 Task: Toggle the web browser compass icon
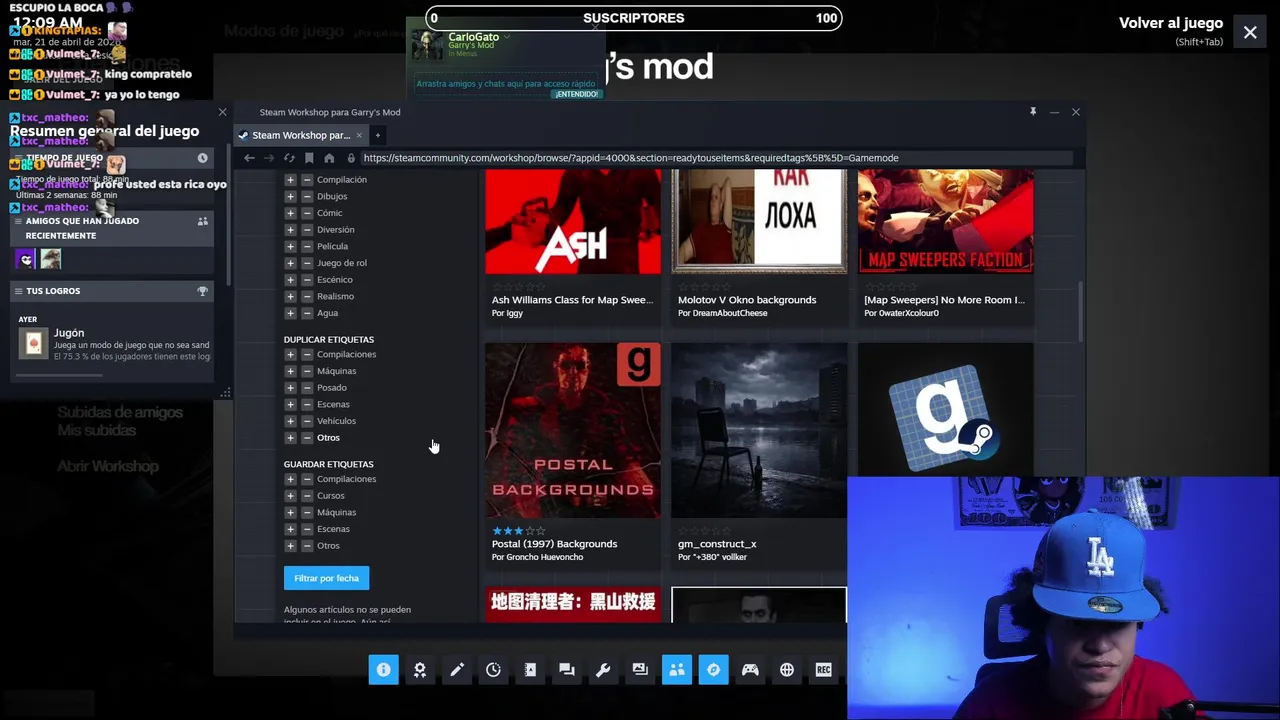click(x=713, y=670)
